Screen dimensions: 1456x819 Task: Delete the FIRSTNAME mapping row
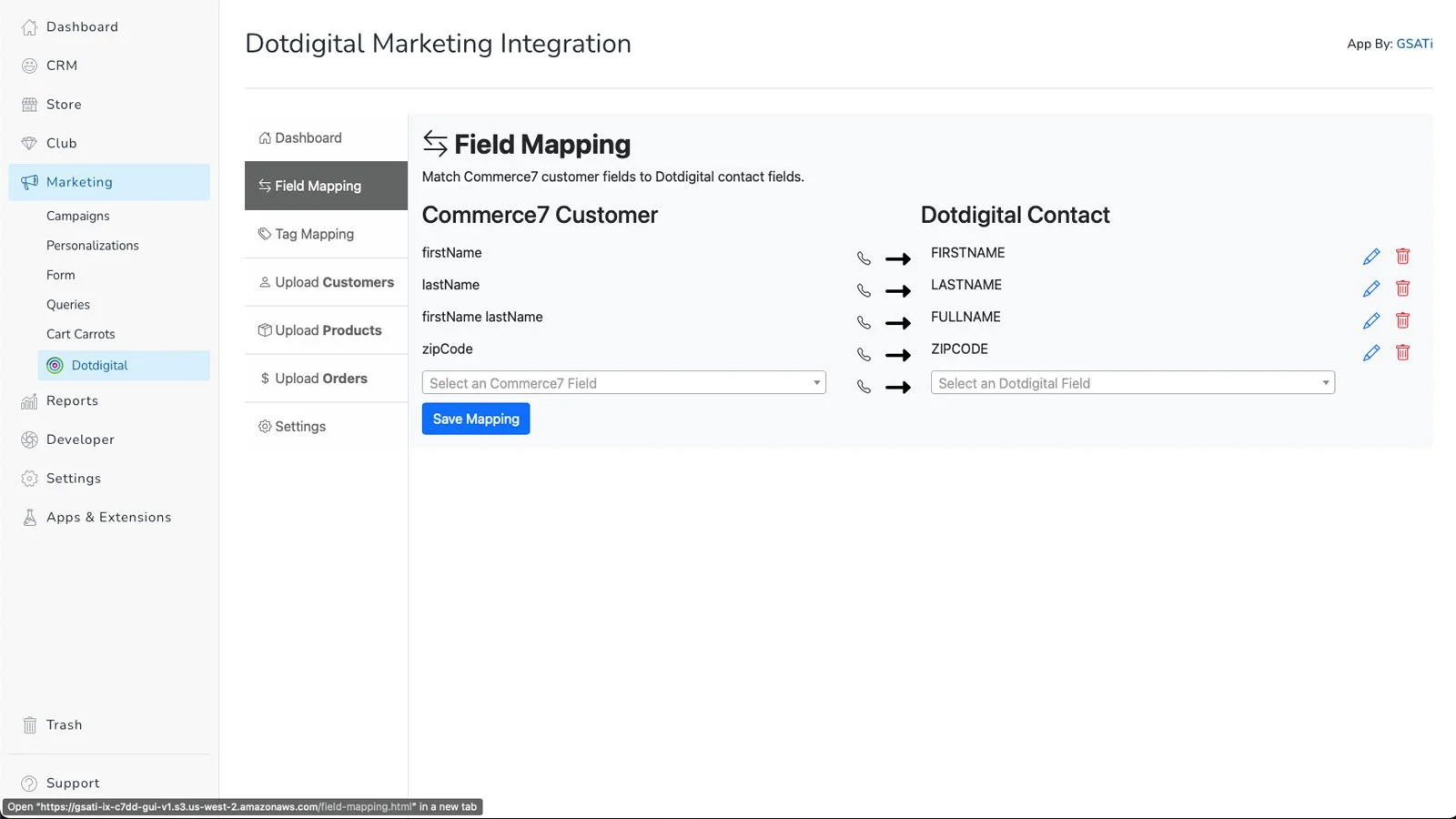1402,257
